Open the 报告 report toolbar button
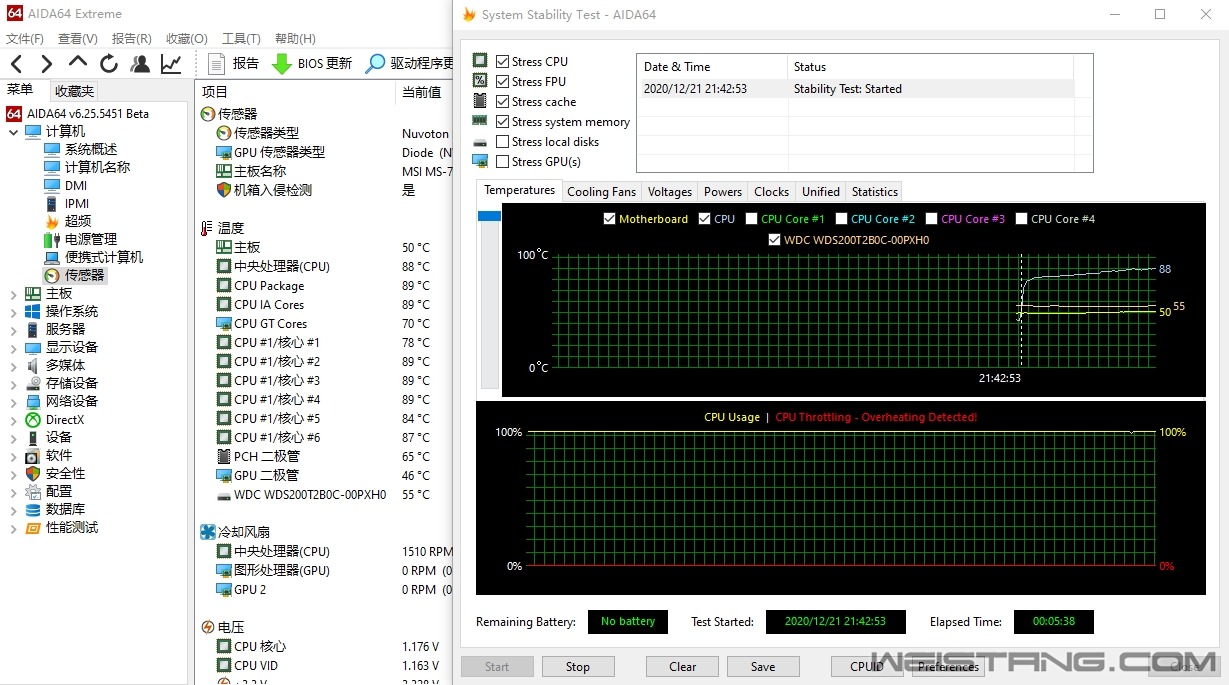1229x685 pixels. coord(233,64)
